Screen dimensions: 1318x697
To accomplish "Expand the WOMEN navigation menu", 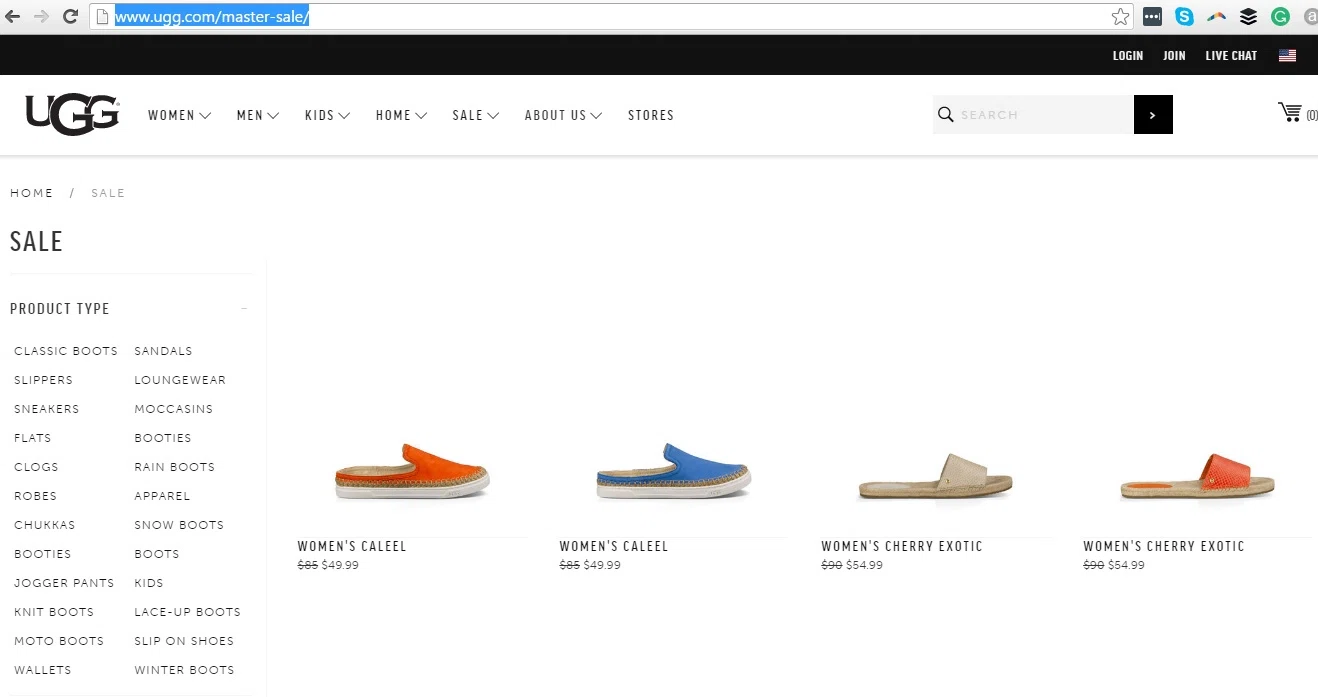I will tap(179, 115).
